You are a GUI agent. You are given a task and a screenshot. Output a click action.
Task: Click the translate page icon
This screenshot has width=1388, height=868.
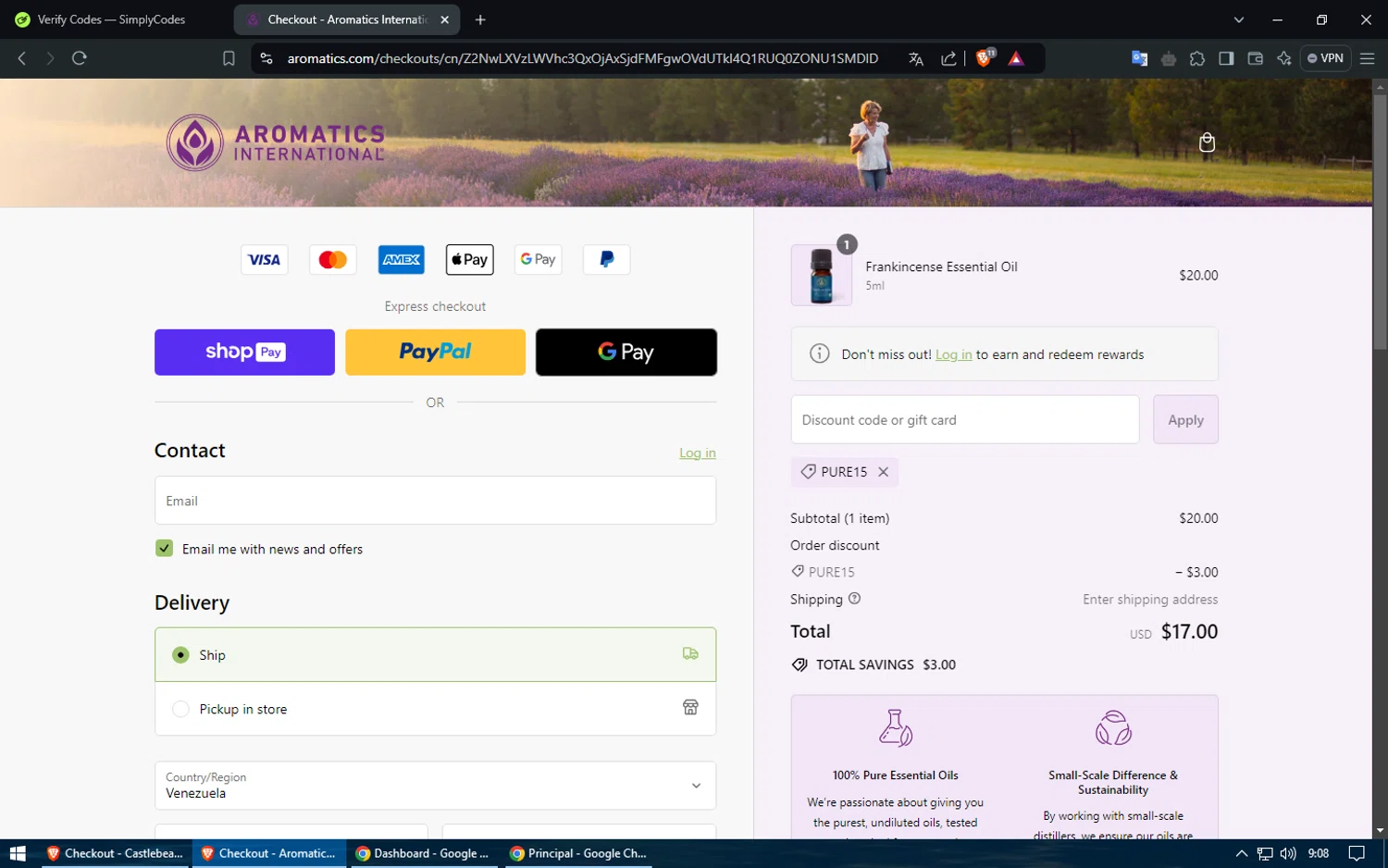click(x=916, y=58)
